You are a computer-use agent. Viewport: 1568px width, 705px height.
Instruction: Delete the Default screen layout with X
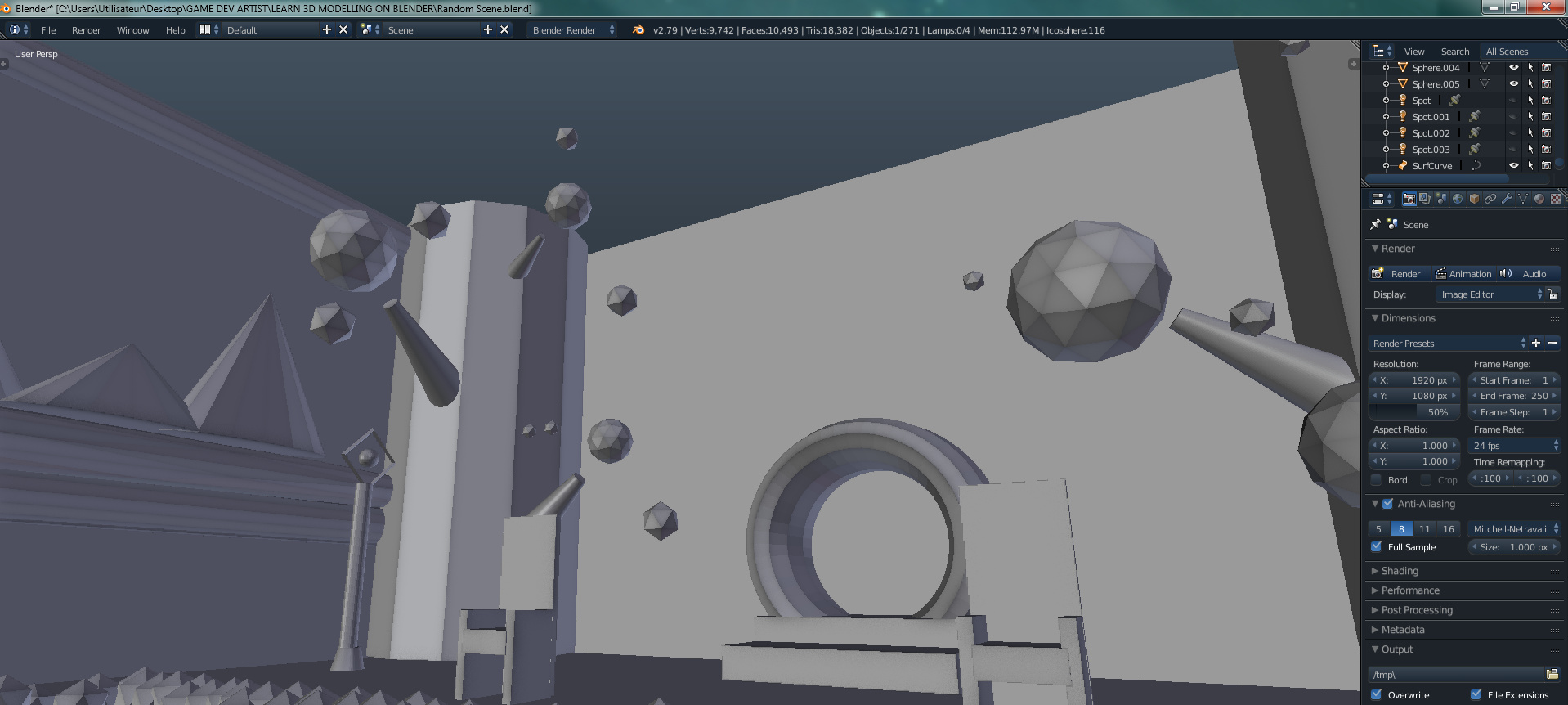coord(343,29)
